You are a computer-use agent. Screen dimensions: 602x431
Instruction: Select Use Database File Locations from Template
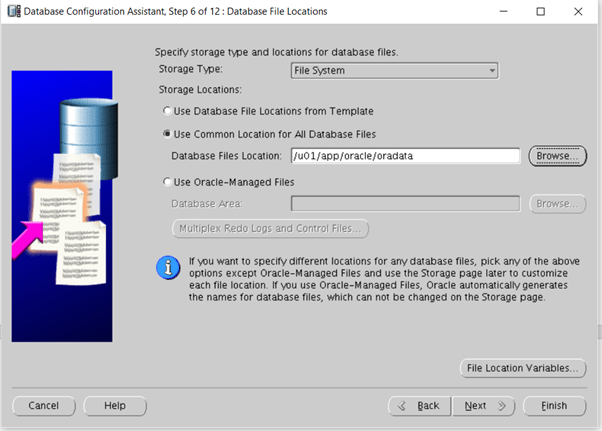click(167, 111)
